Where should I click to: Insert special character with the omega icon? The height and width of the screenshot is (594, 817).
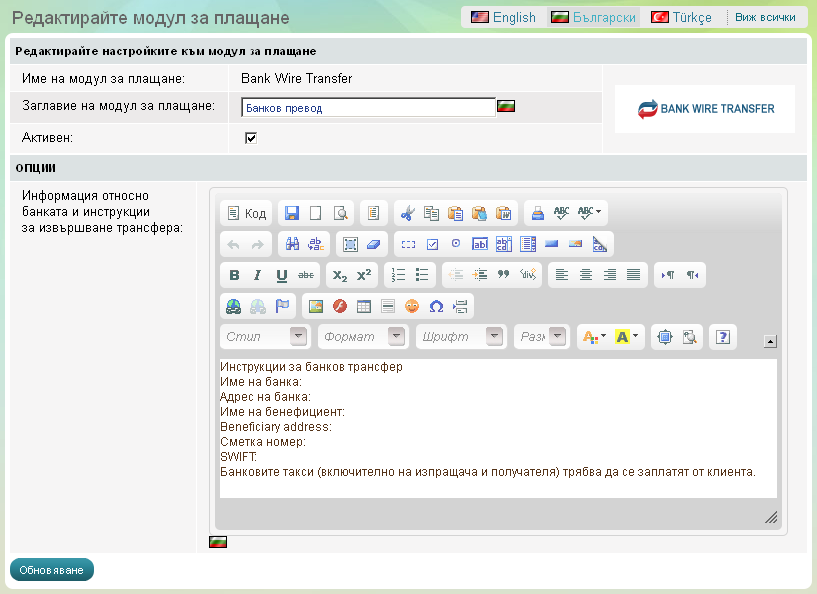click(x=436, y=306)
